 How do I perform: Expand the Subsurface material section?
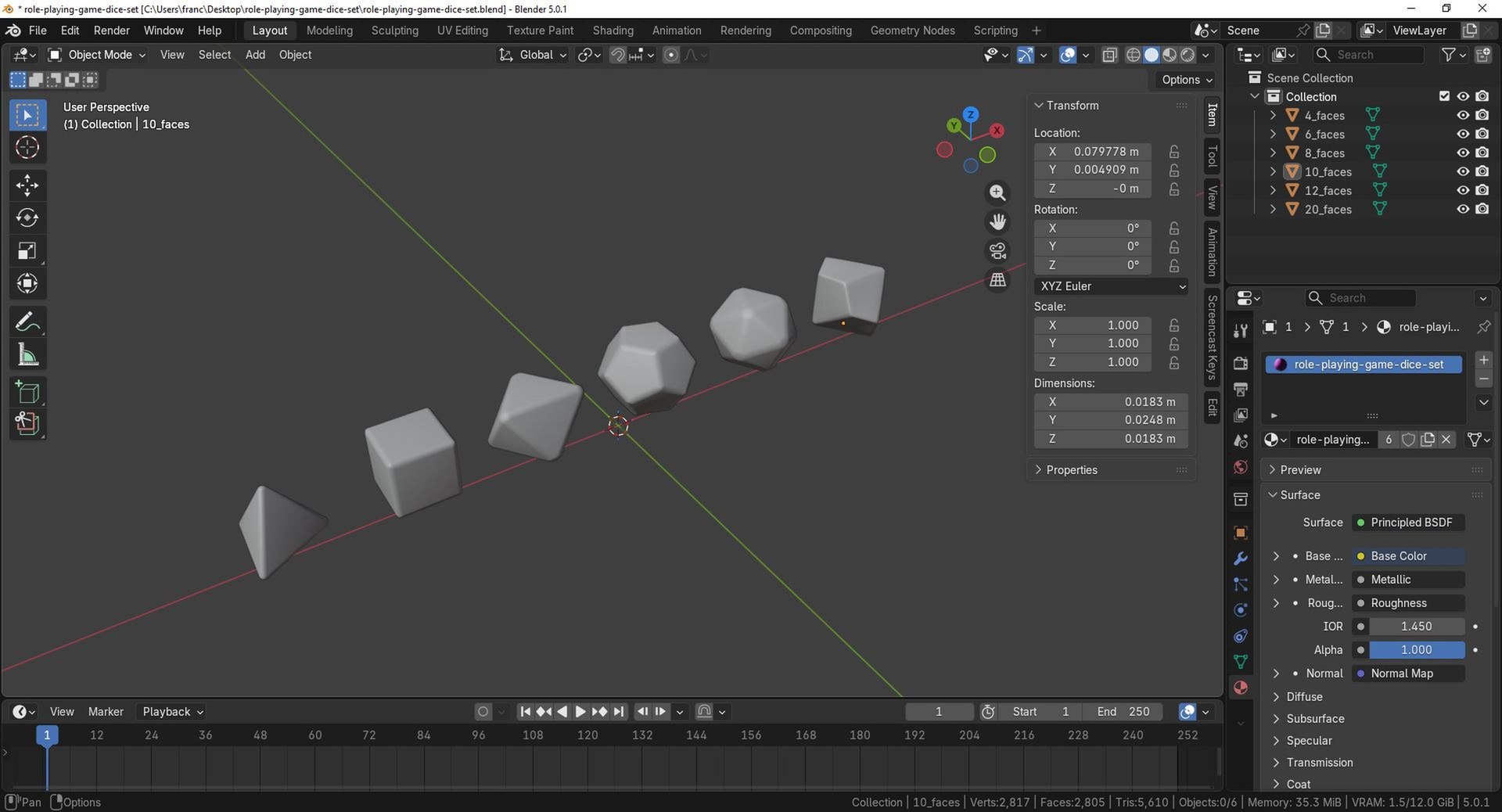[x=1315, y=719]
